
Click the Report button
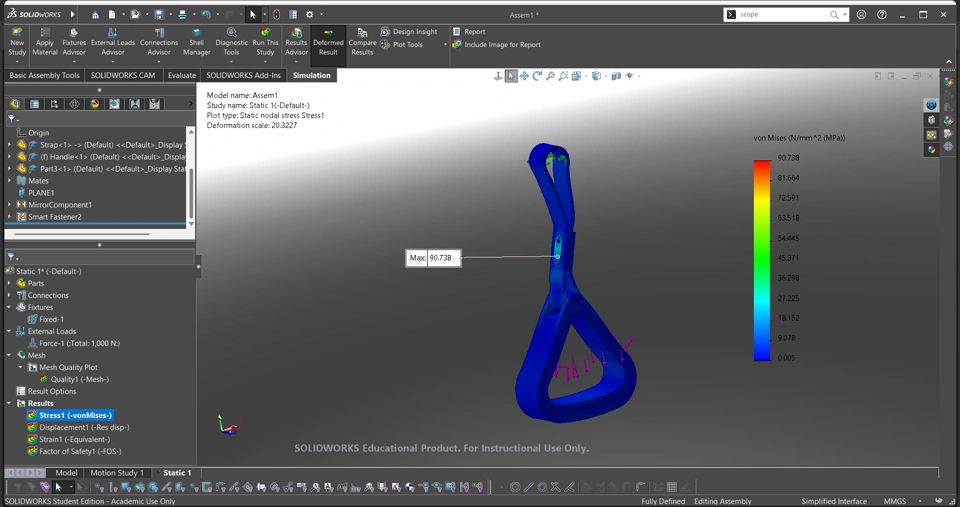(x=469, y=32)
